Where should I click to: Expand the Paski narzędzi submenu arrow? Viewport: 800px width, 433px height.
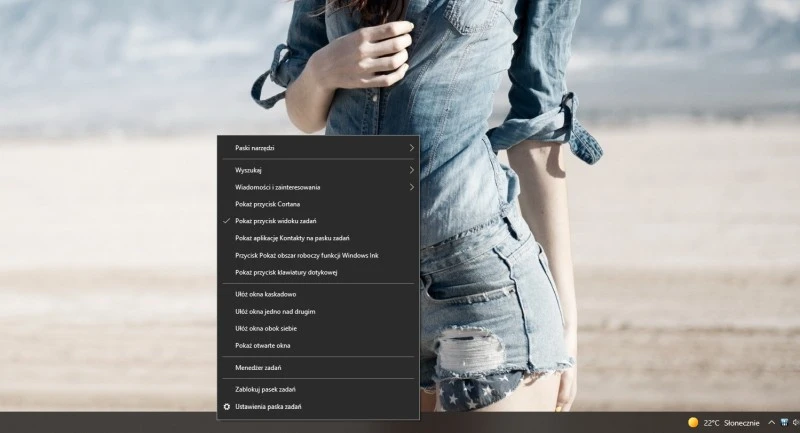(411, 148)
